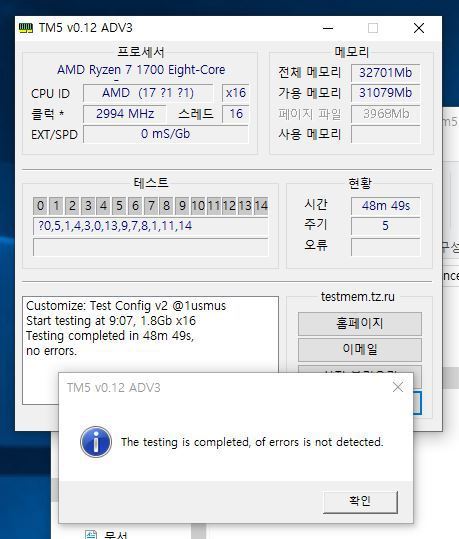Image resolution: width=459 pixels, height=539 pixels.
Task: Click the 확인 button in the dialog
Action: [360, 502]
